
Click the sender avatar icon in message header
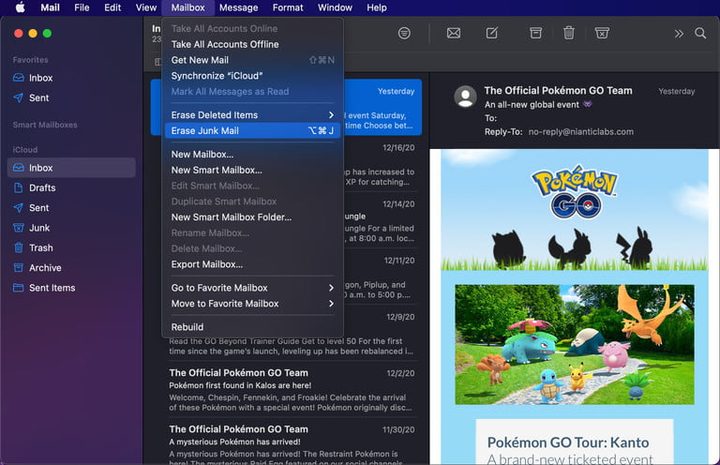click(465, 97)
